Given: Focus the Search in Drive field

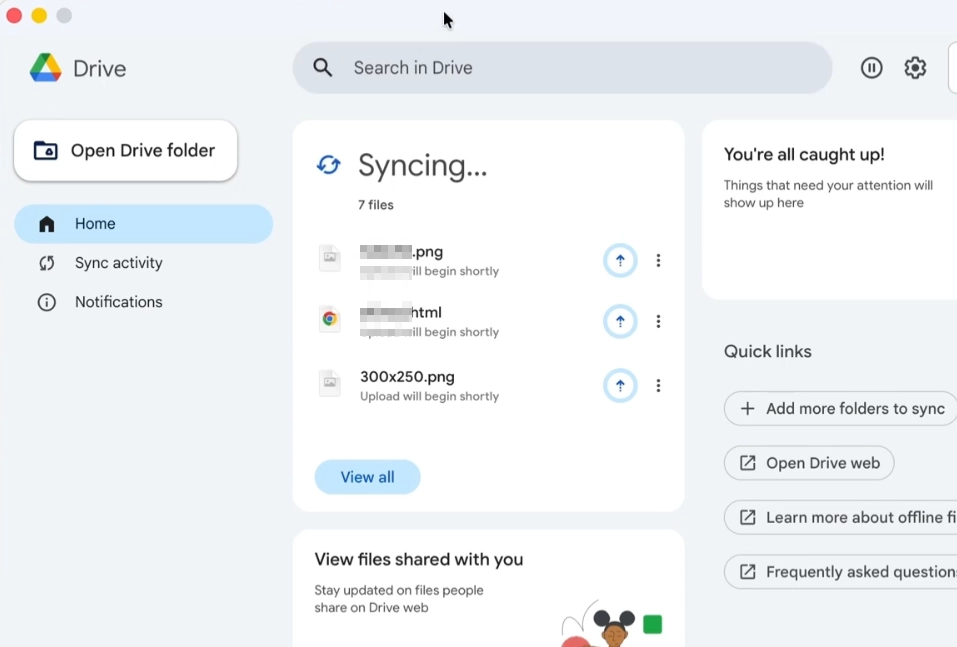Looking at the screenshot, I should [x=562, y=68].
